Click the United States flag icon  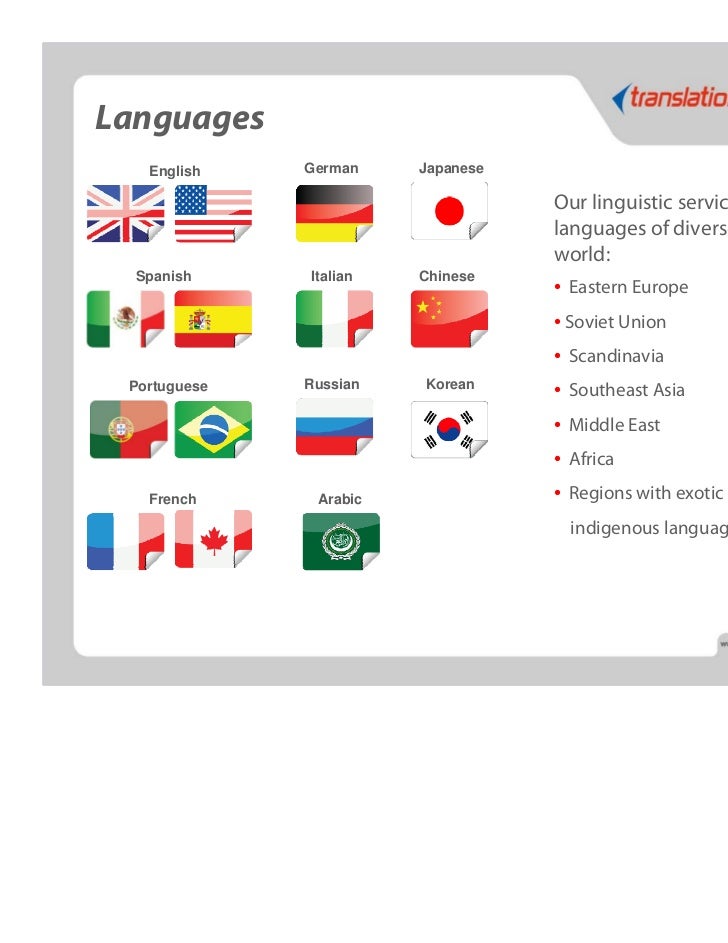pyautogui.click(x=213, y=213)
